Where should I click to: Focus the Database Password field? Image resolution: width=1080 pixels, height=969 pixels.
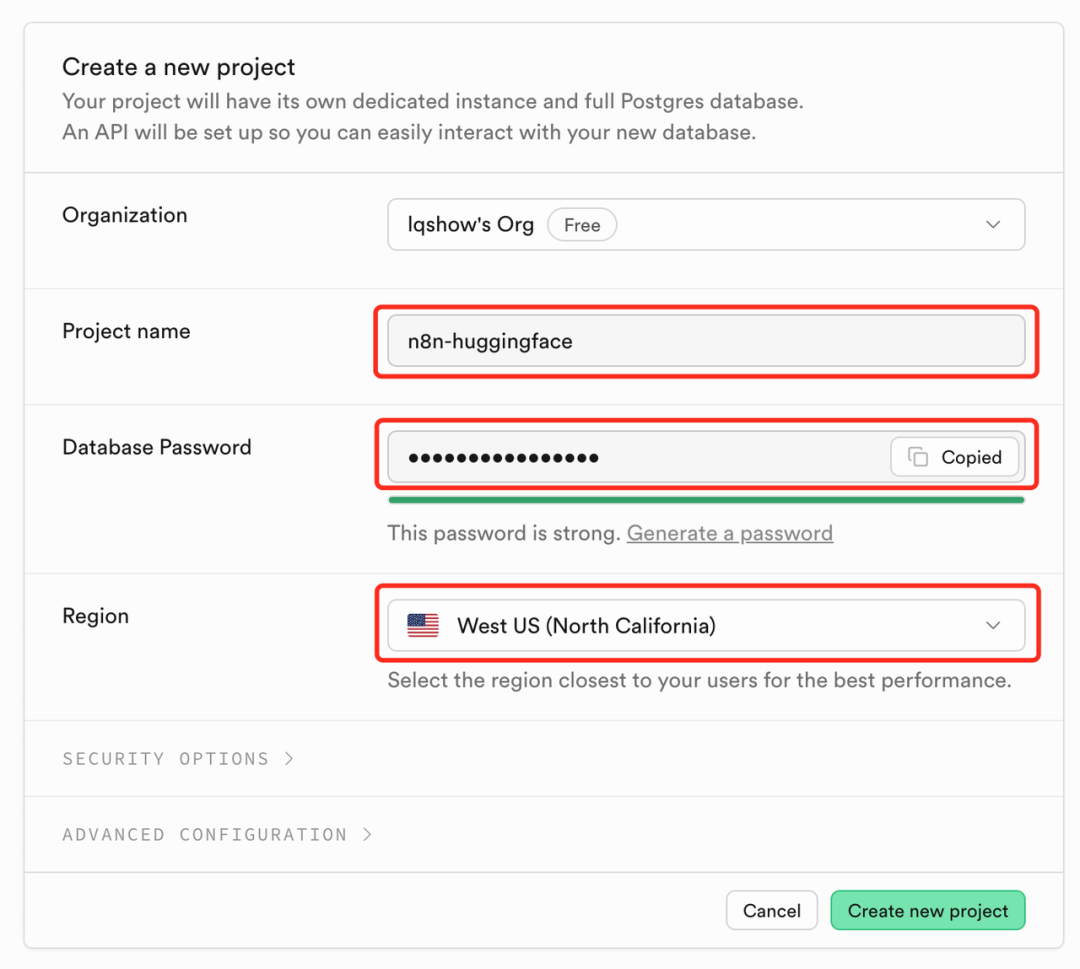coord(638,457)
